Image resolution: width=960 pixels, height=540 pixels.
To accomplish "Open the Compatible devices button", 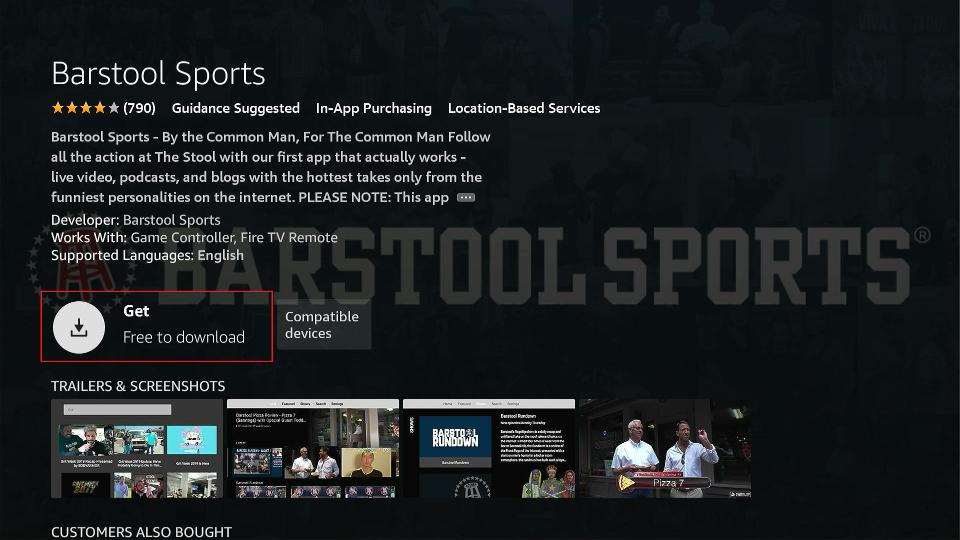I will [x=324, y=325].
